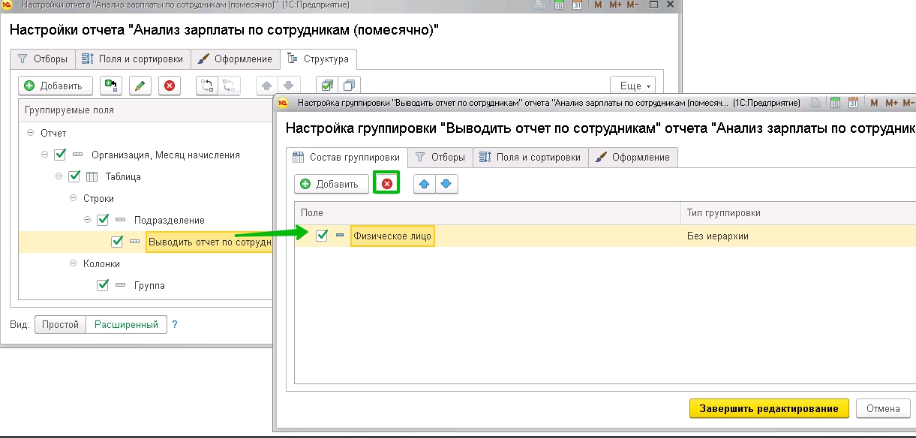Open the calendar icon in grouping window title bar
The height and width of the screenshot is (438, 916).
tap(852, 103)
